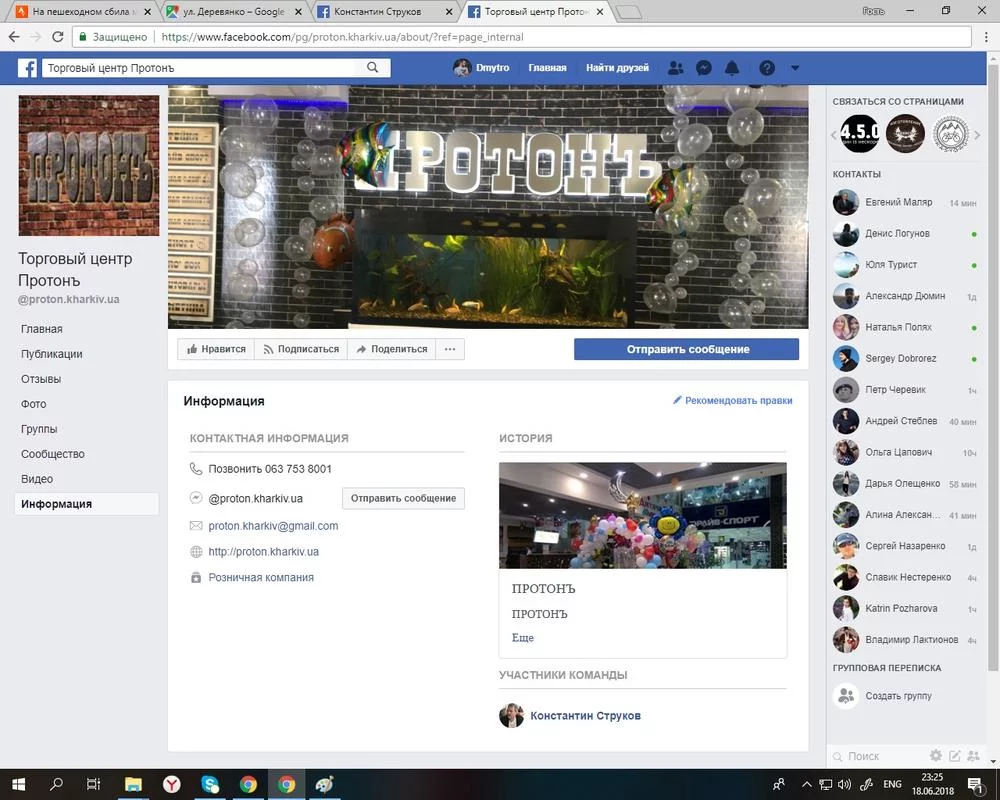
Task: Click the Facebook logo icon
Action: [27, 68]
